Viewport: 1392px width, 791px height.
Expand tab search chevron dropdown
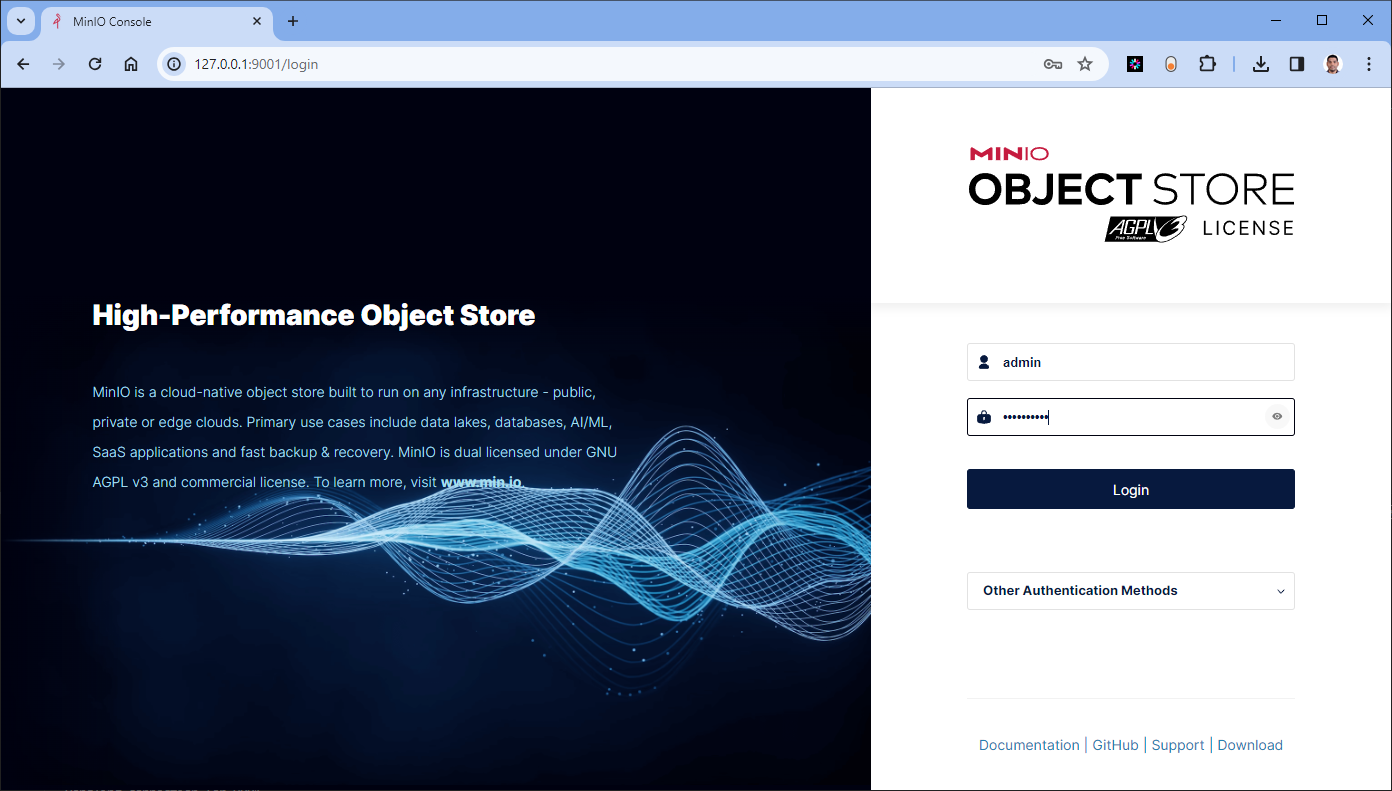21,21
